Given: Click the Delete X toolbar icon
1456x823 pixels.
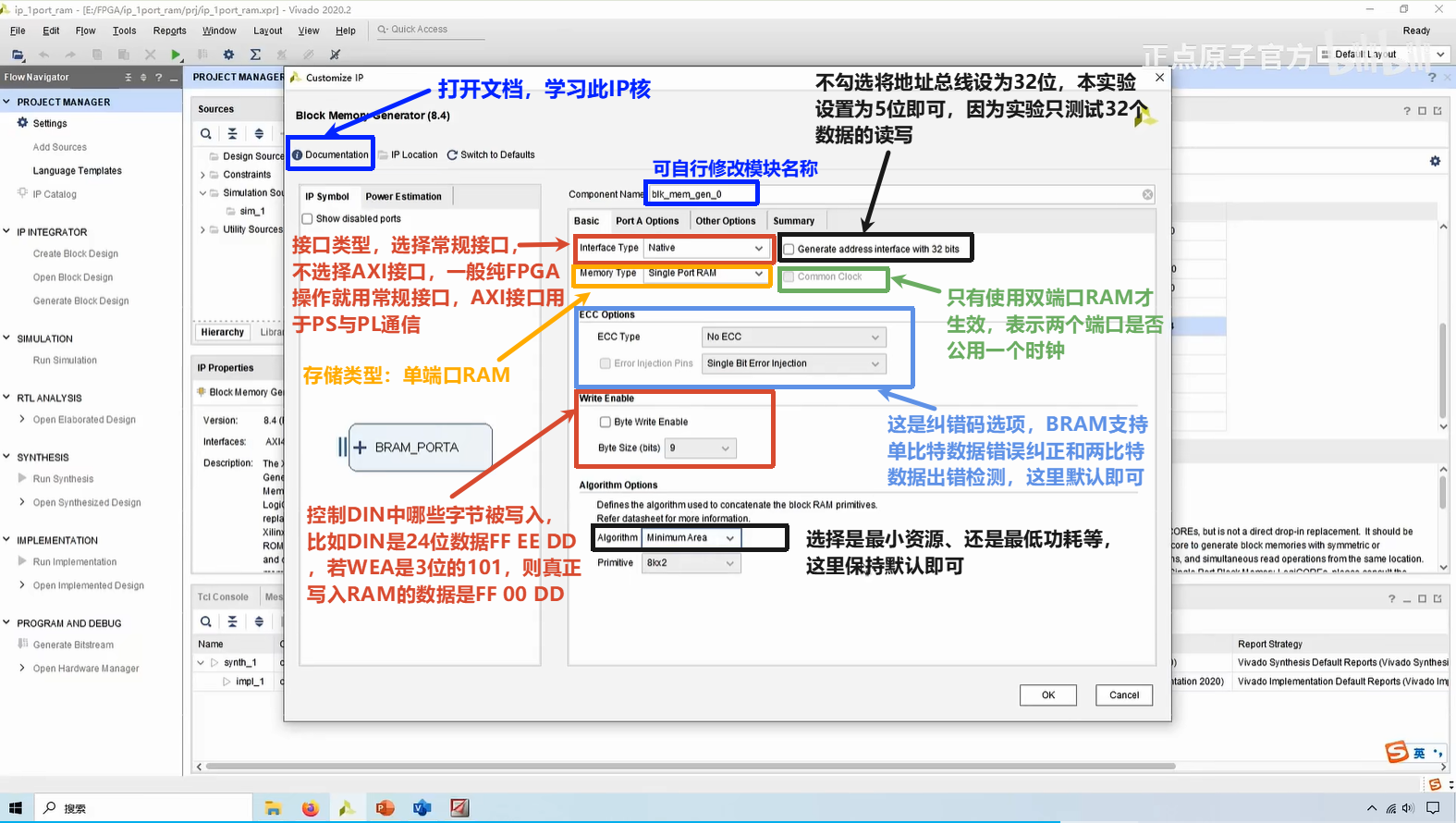Looking at the screenshot, I should coord(150,55).
